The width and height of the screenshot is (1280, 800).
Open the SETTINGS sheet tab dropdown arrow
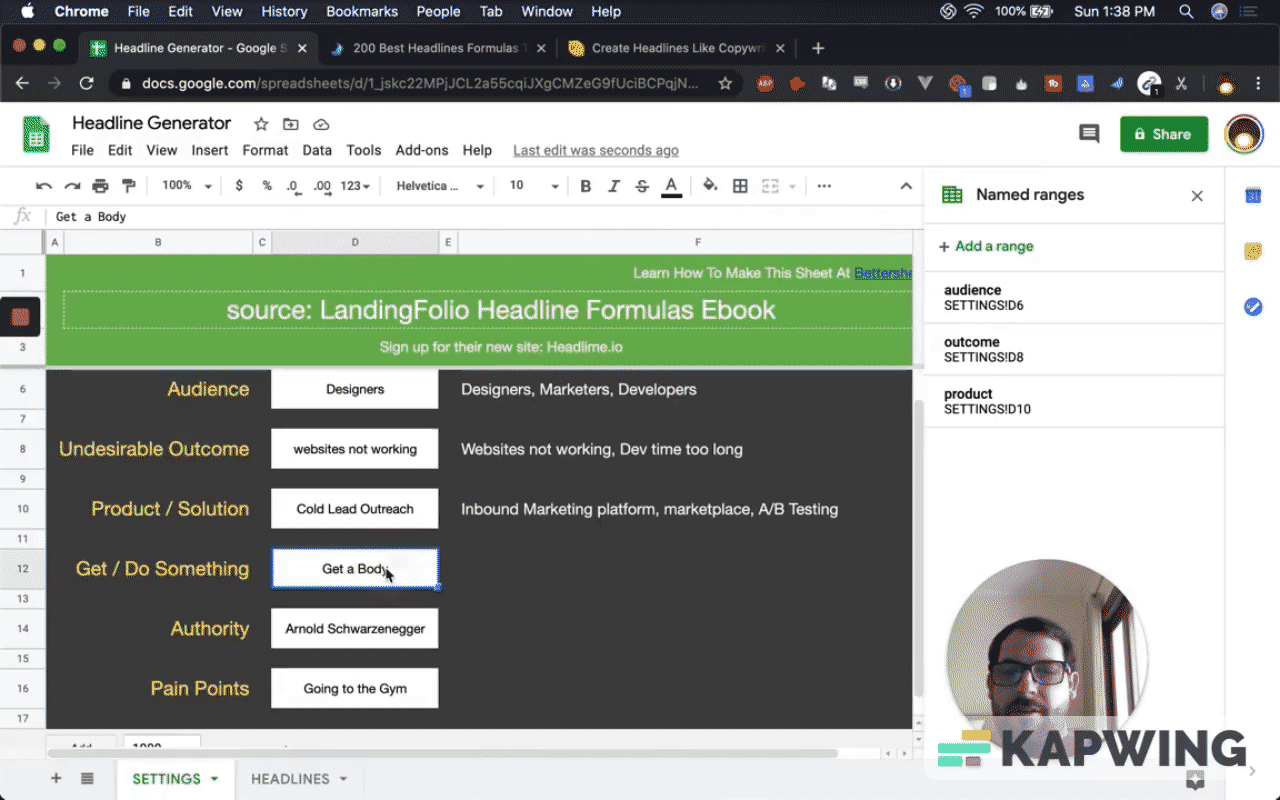point(214,779)
